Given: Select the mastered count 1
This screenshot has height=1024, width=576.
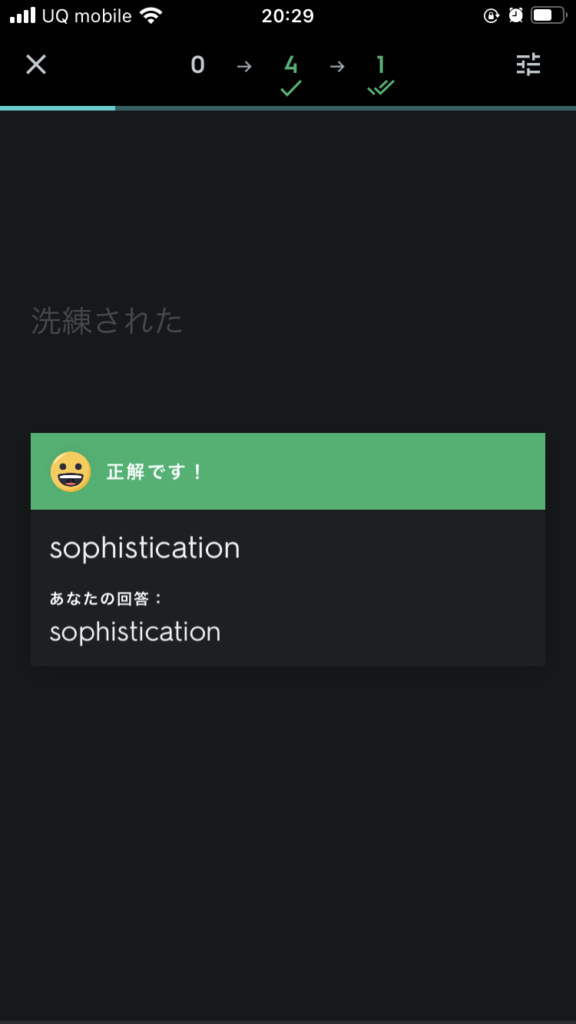Looking at the screenshot, I should (381, 65).
